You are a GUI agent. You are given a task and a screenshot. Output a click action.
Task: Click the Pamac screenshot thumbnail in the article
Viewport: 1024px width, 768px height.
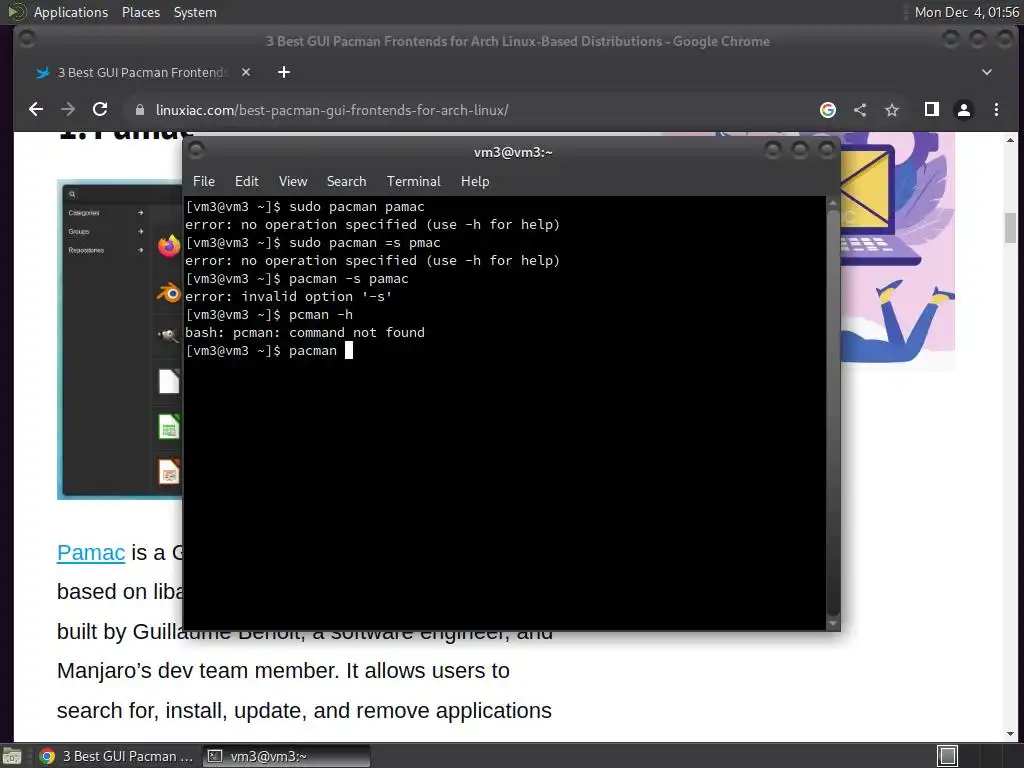(x=120, y=340)
